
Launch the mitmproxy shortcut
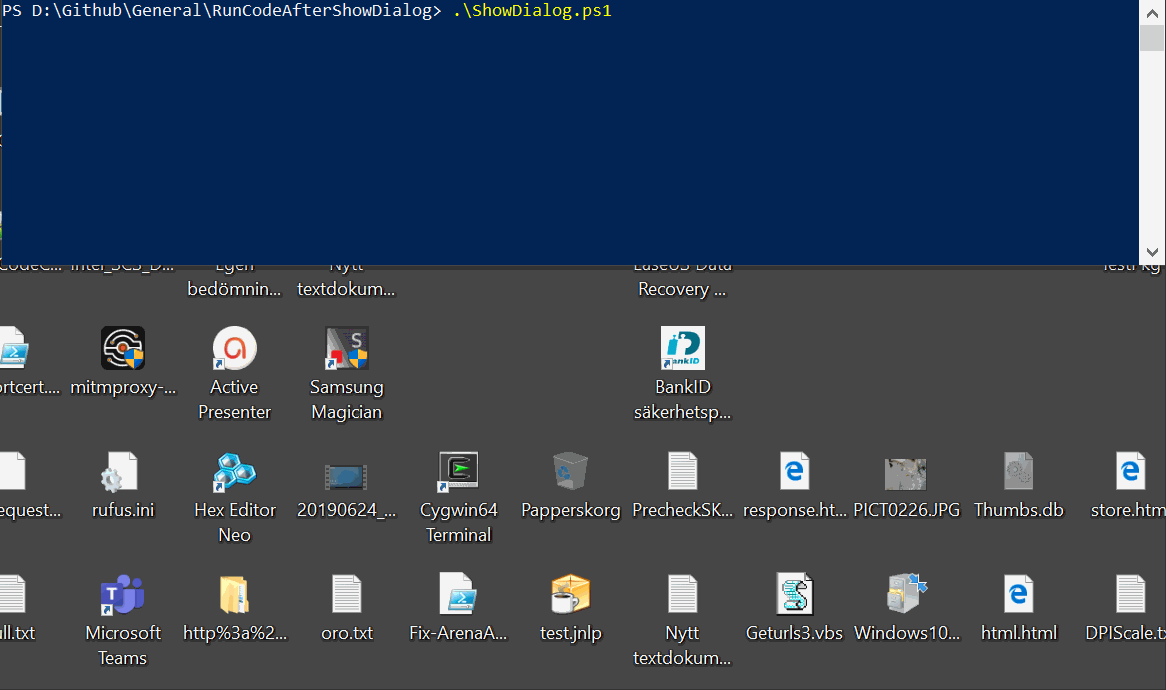[x=122, y=348]
